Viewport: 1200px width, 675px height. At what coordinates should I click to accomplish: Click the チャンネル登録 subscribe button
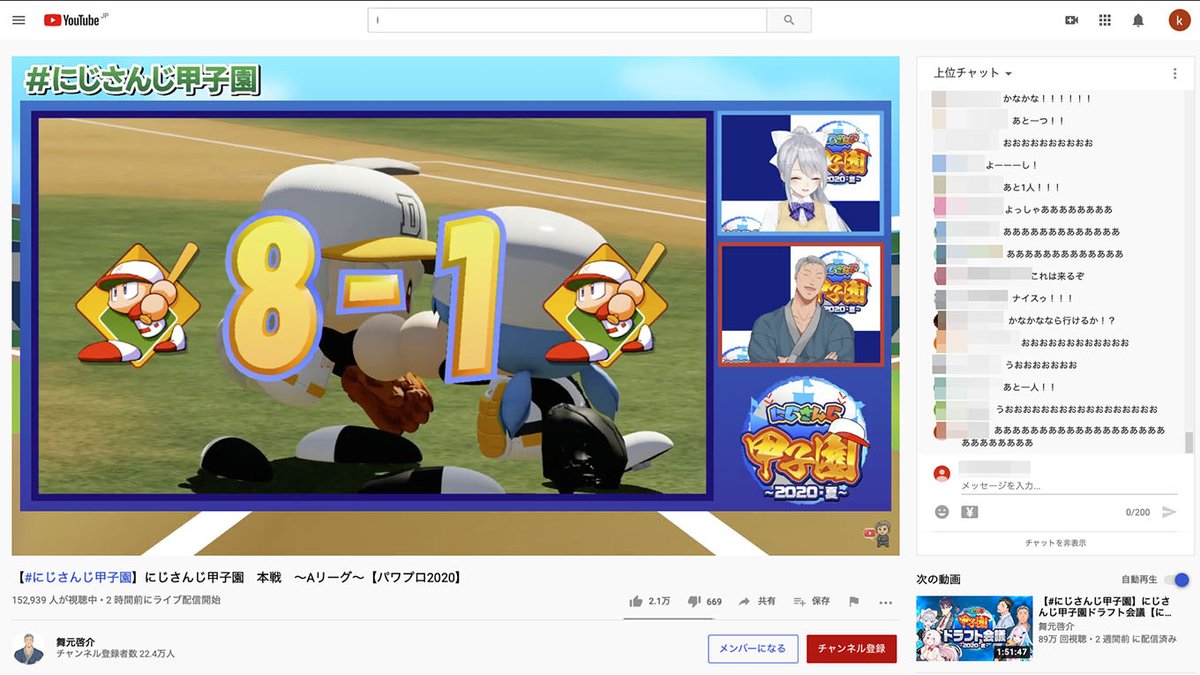tap(852, 648)
